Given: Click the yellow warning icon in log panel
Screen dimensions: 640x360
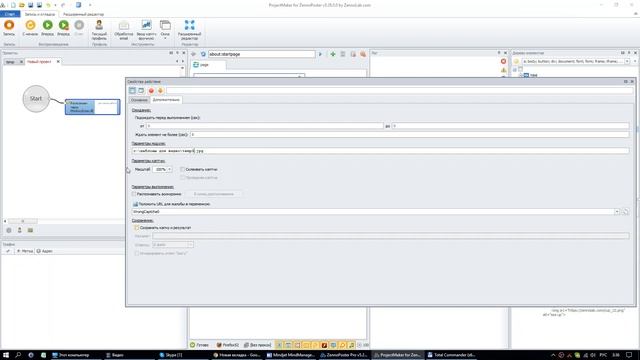Looking at the screenshot, I should point(503,70).
